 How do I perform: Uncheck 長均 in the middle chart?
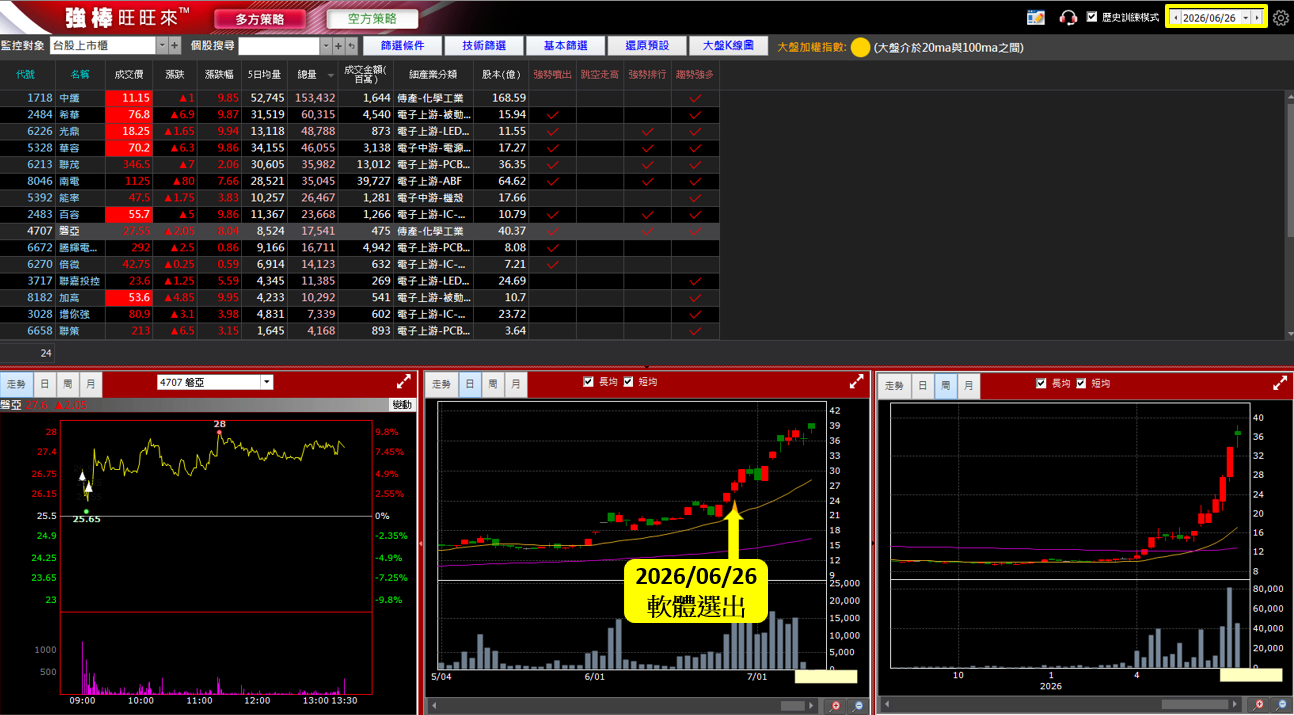point(589,382)
